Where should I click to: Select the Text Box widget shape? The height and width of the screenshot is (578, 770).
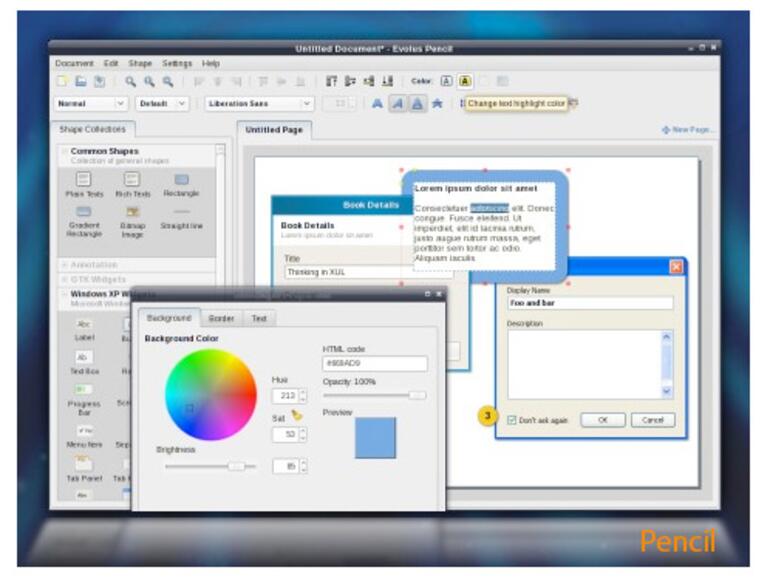pyautogui.click(x=84, y=363)
